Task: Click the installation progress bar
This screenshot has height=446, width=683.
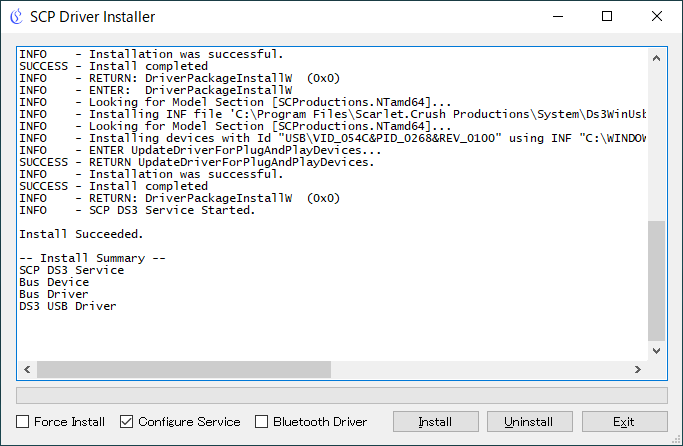Action: [x=341, y=395]
